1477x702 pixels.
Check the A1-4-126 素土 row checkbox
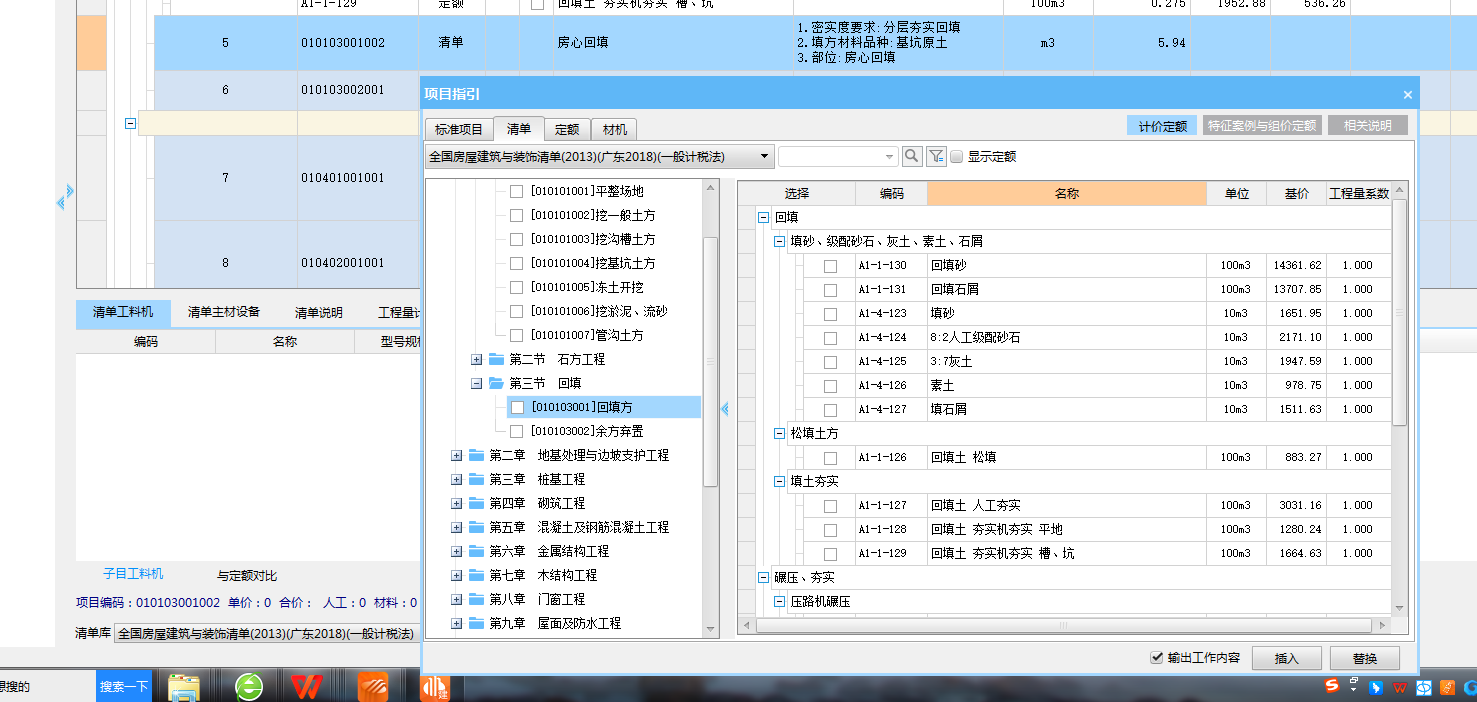(830, 386)
